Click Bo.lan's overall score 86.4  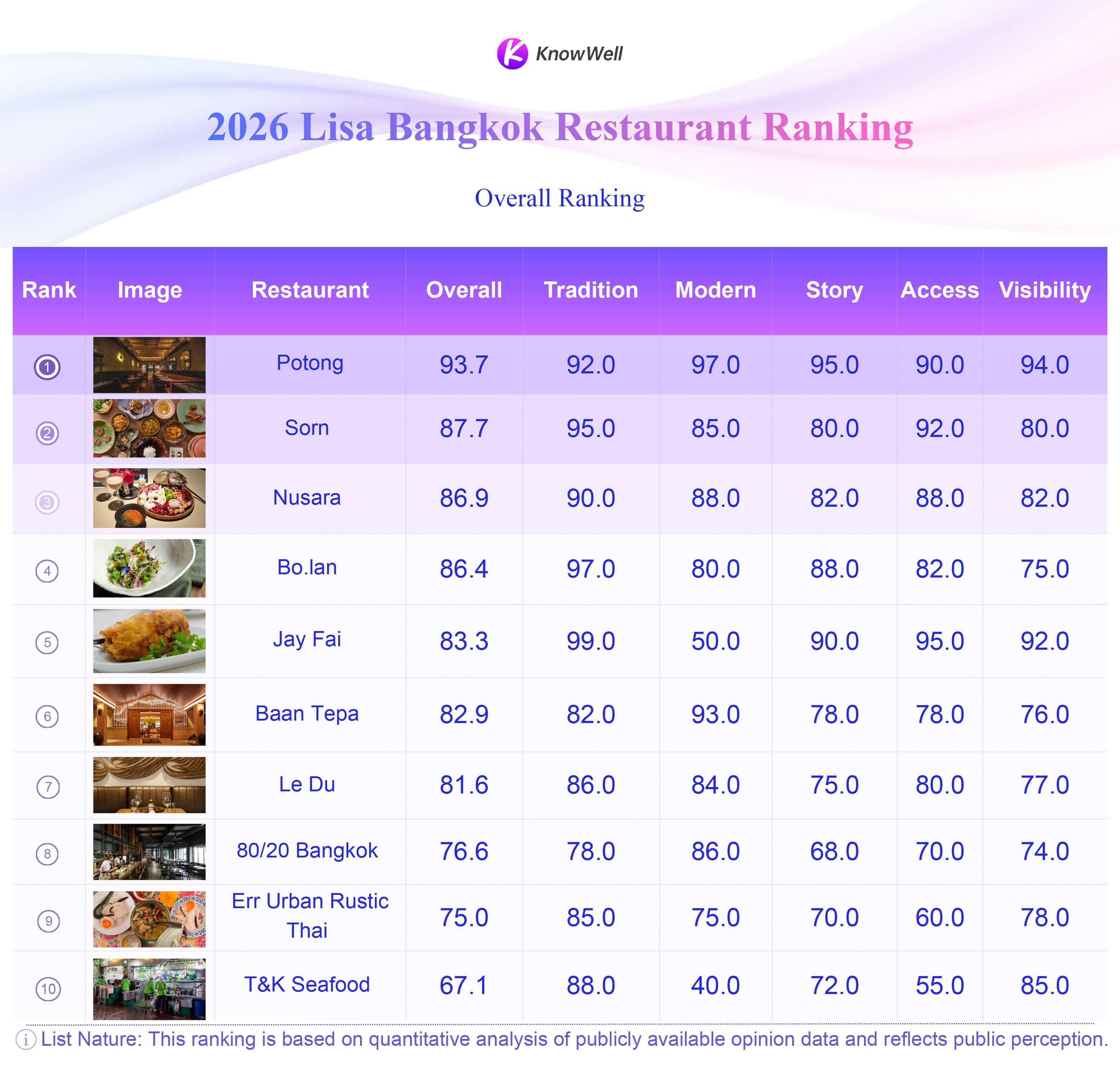pyautogui.click(x=464, y=569)
